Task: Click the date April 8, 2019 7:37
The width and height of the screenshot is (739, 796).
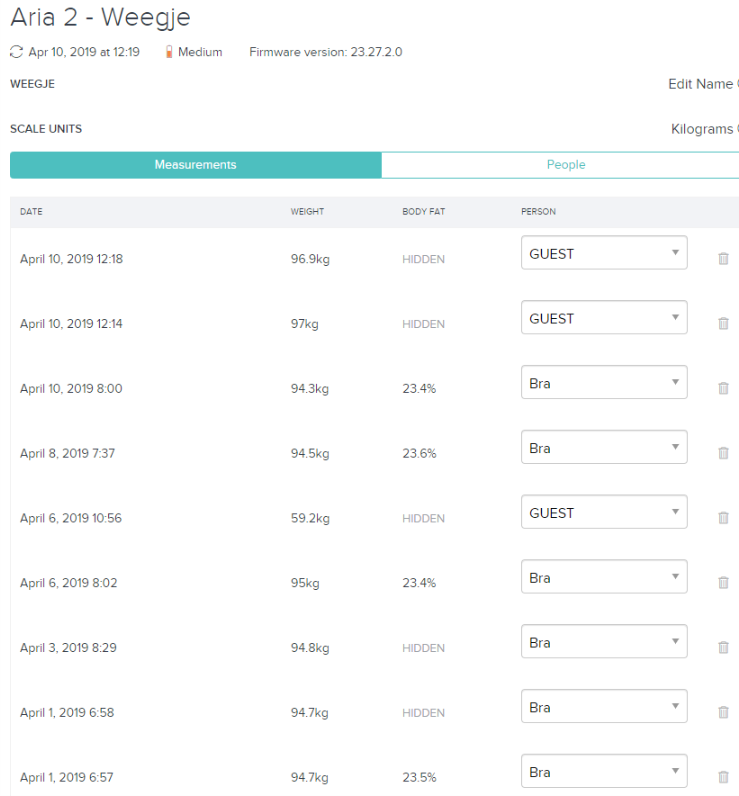Action: (68, 453)
